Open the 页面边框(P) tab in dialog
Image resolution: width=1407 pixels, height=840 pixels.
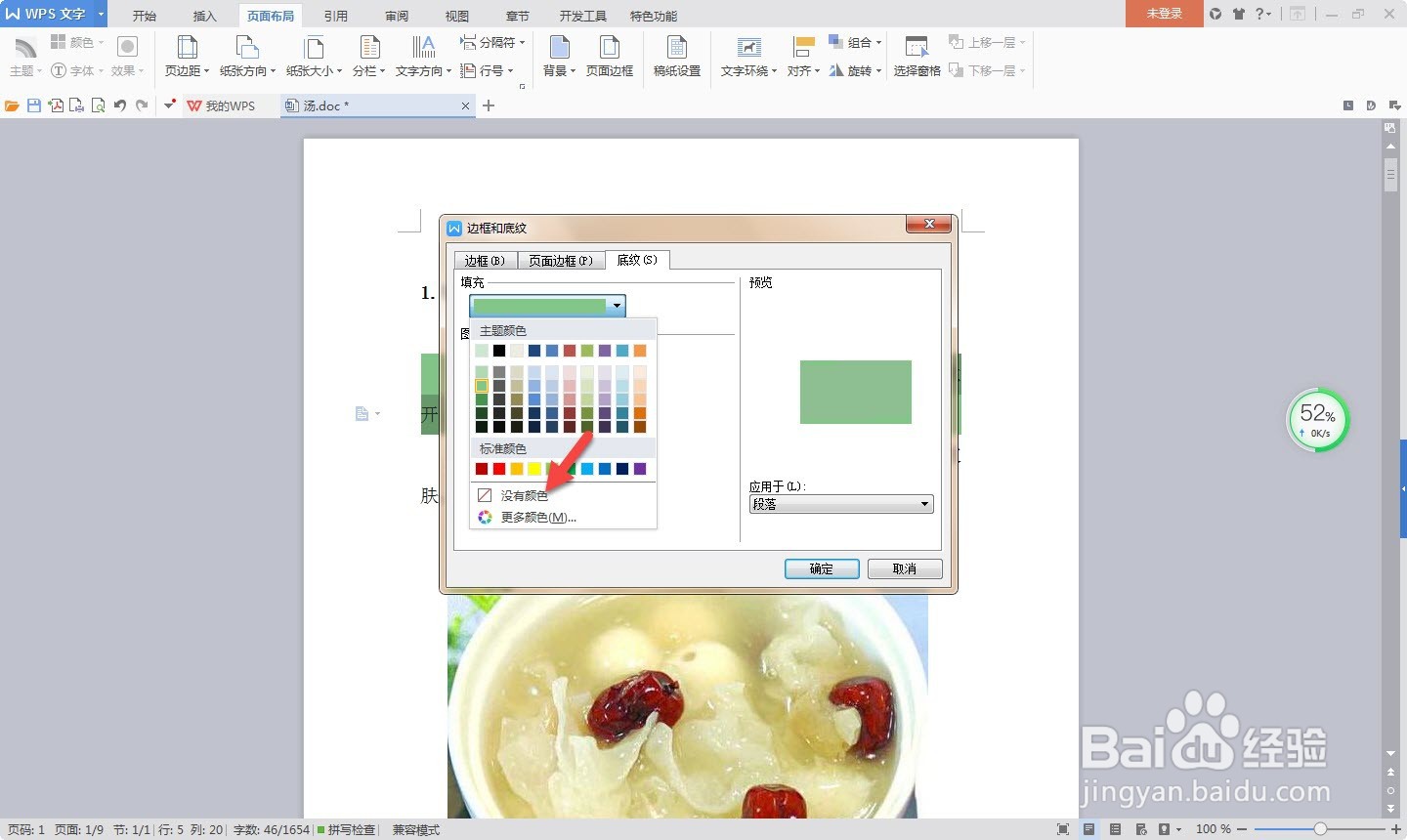pyautogui.click(x=561, y=261)
